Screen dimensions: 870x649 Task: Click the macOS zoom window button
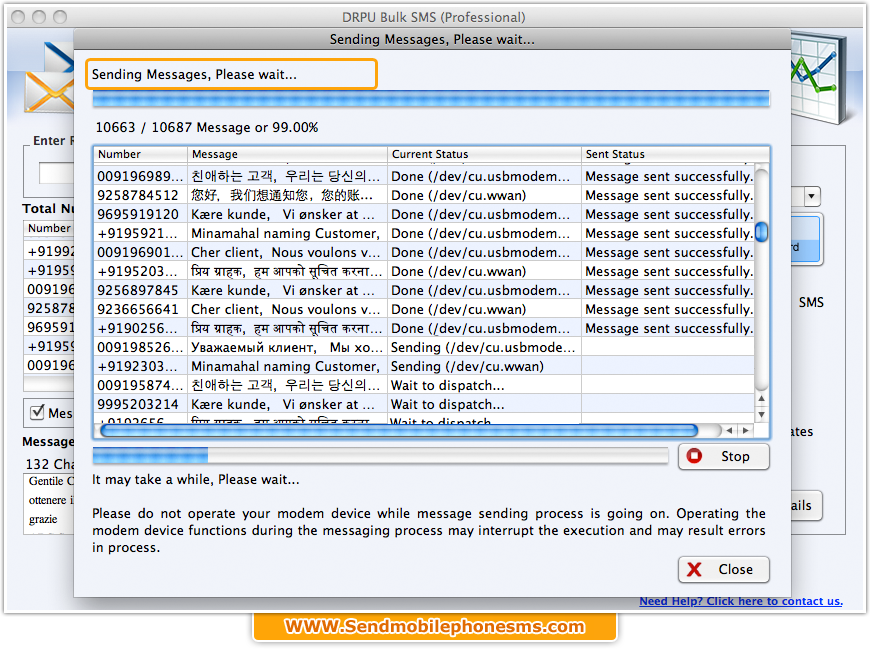point(60,17)
